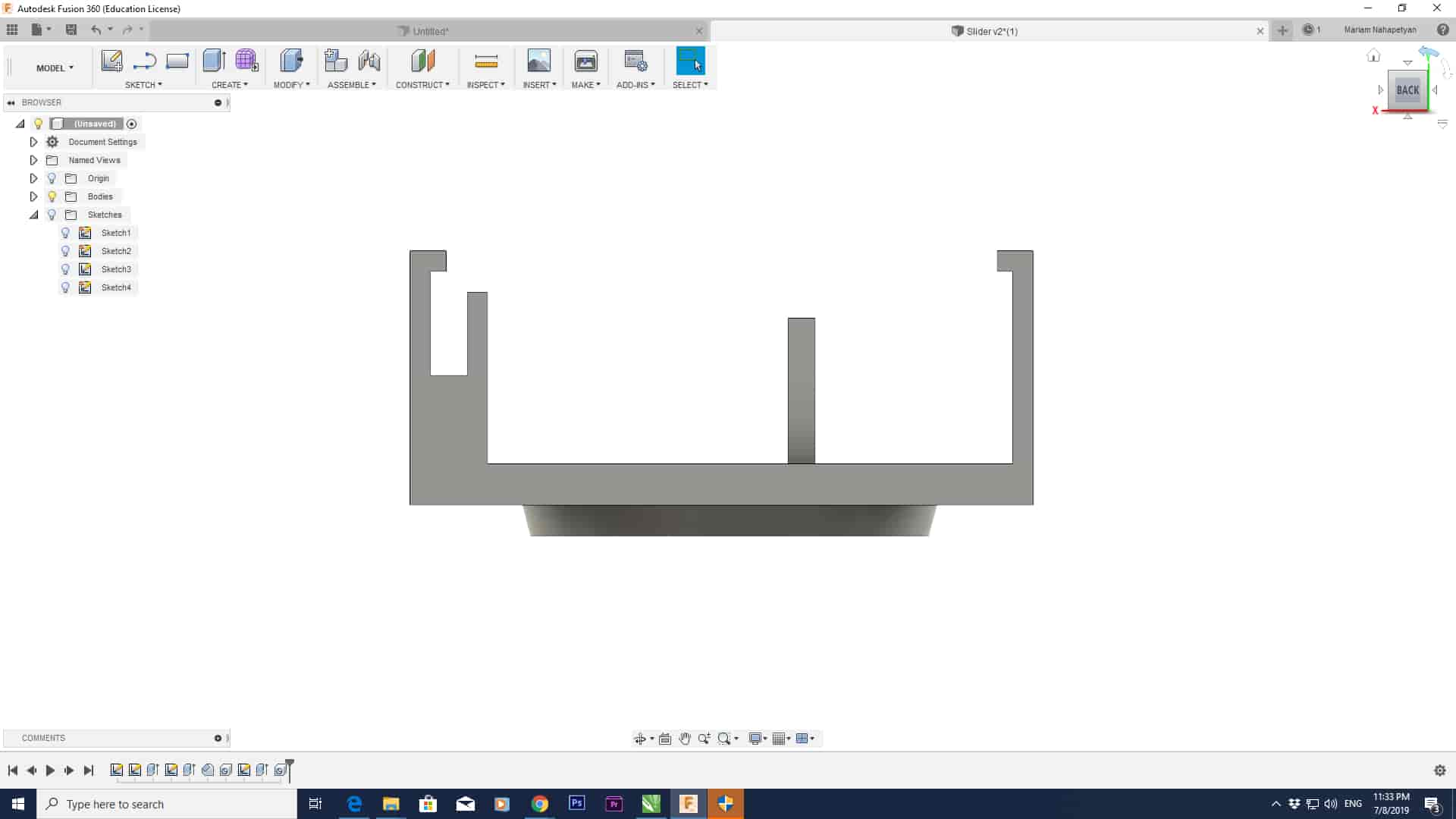Hide the Bodies folder via lightbulb
Image resolution: width=1456 pixels, height=819 pixels.
tap(52, 196)
